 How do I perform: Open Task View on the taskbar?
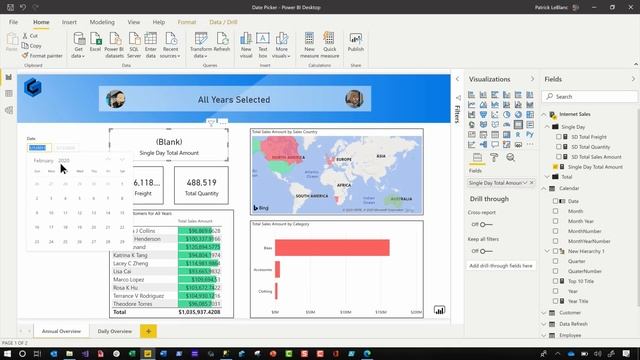(37, 353)
